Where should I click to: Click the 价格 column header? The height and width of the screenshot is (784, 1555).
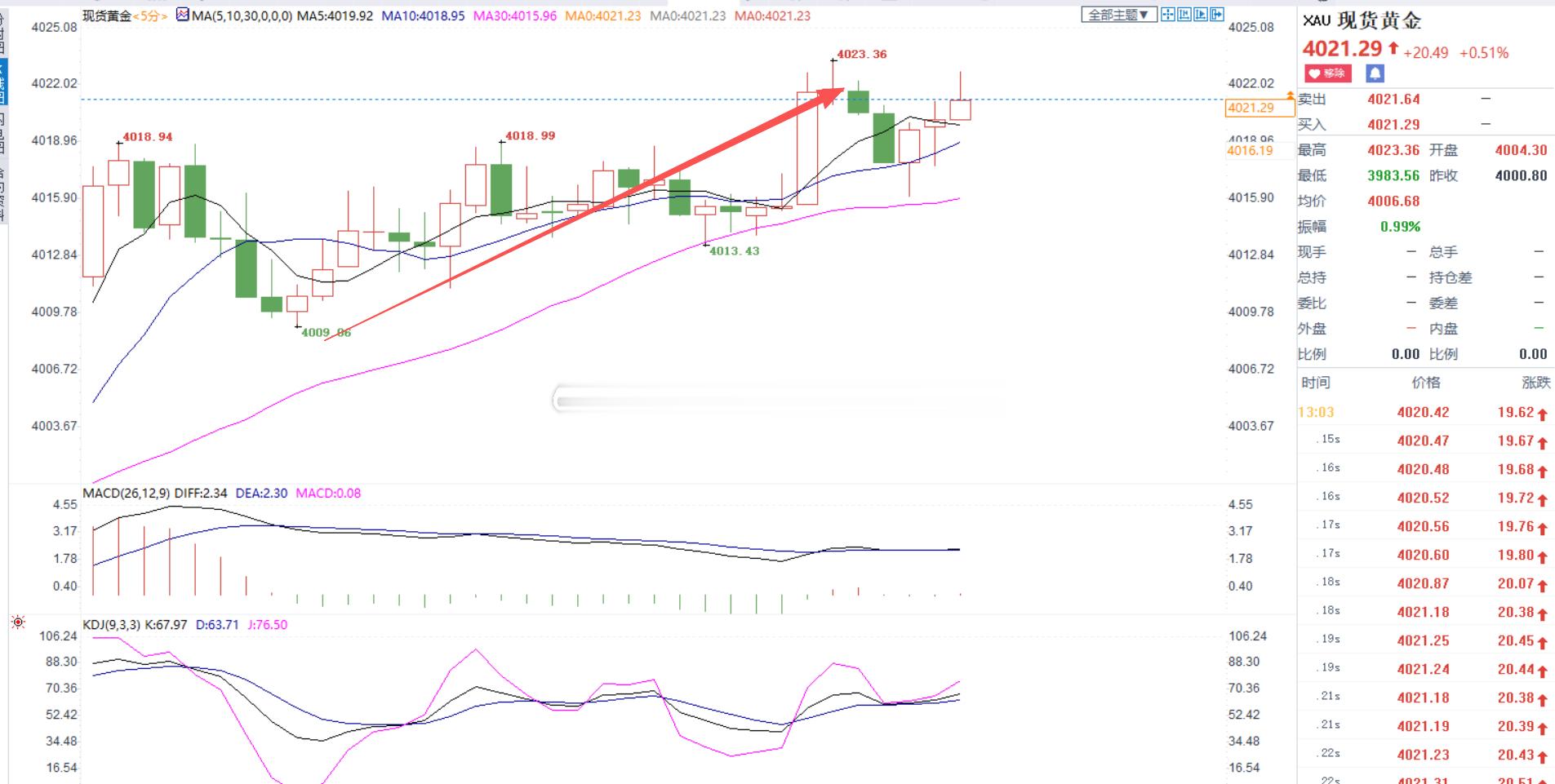[1426, 383]
